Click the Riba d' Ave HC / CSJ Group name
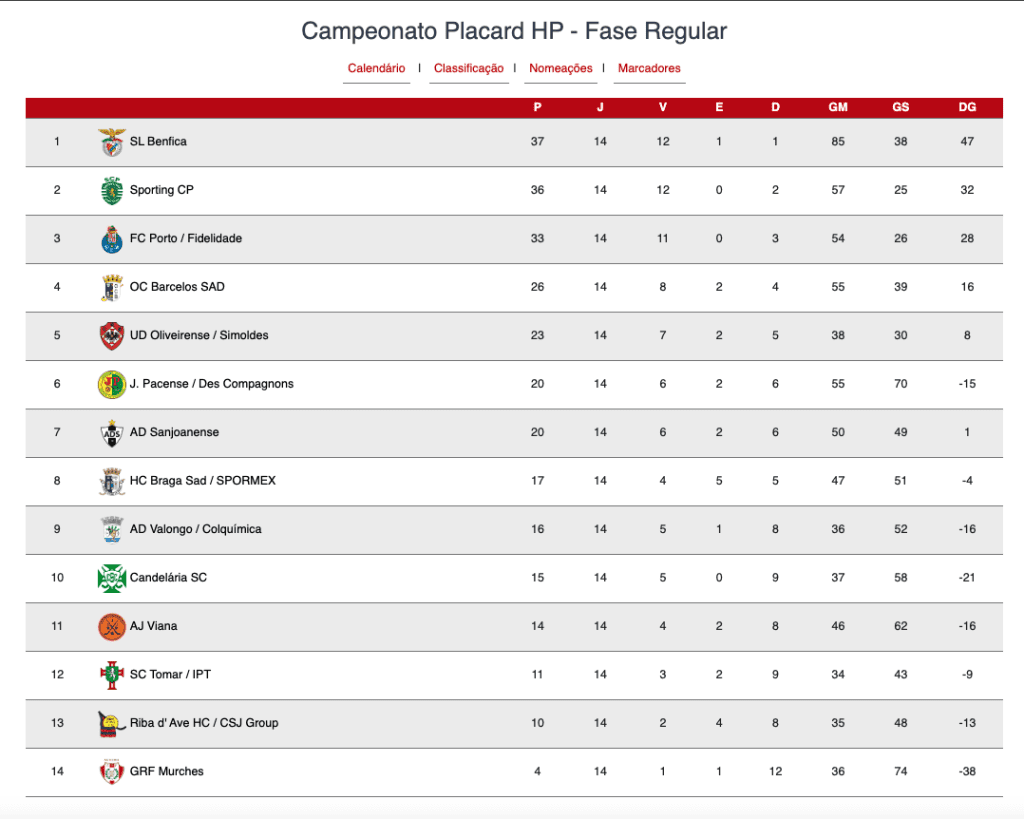 point(204,723)
